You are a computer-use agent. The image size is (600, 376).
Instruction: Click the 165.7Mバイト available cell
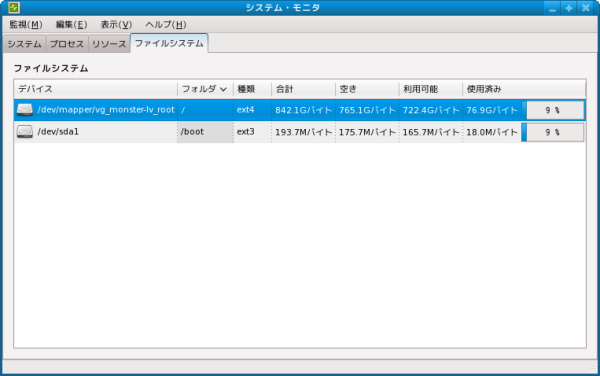pos(430,132)
